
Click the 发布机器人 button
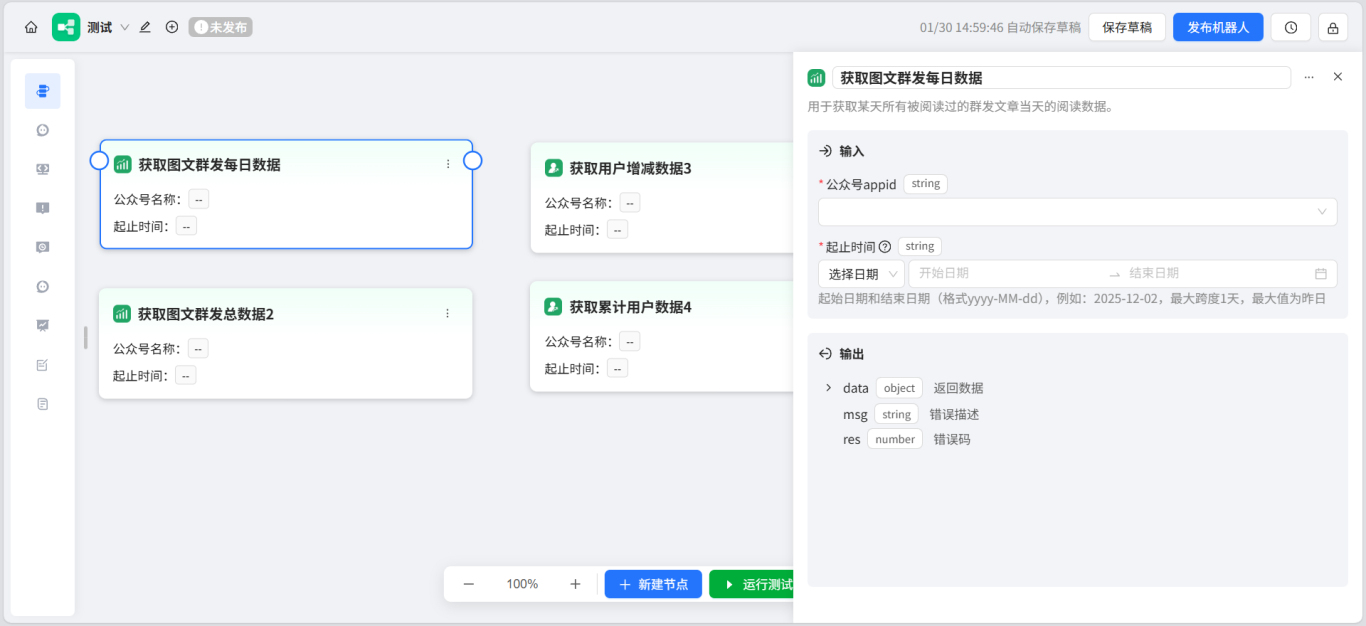(1218, 27)
